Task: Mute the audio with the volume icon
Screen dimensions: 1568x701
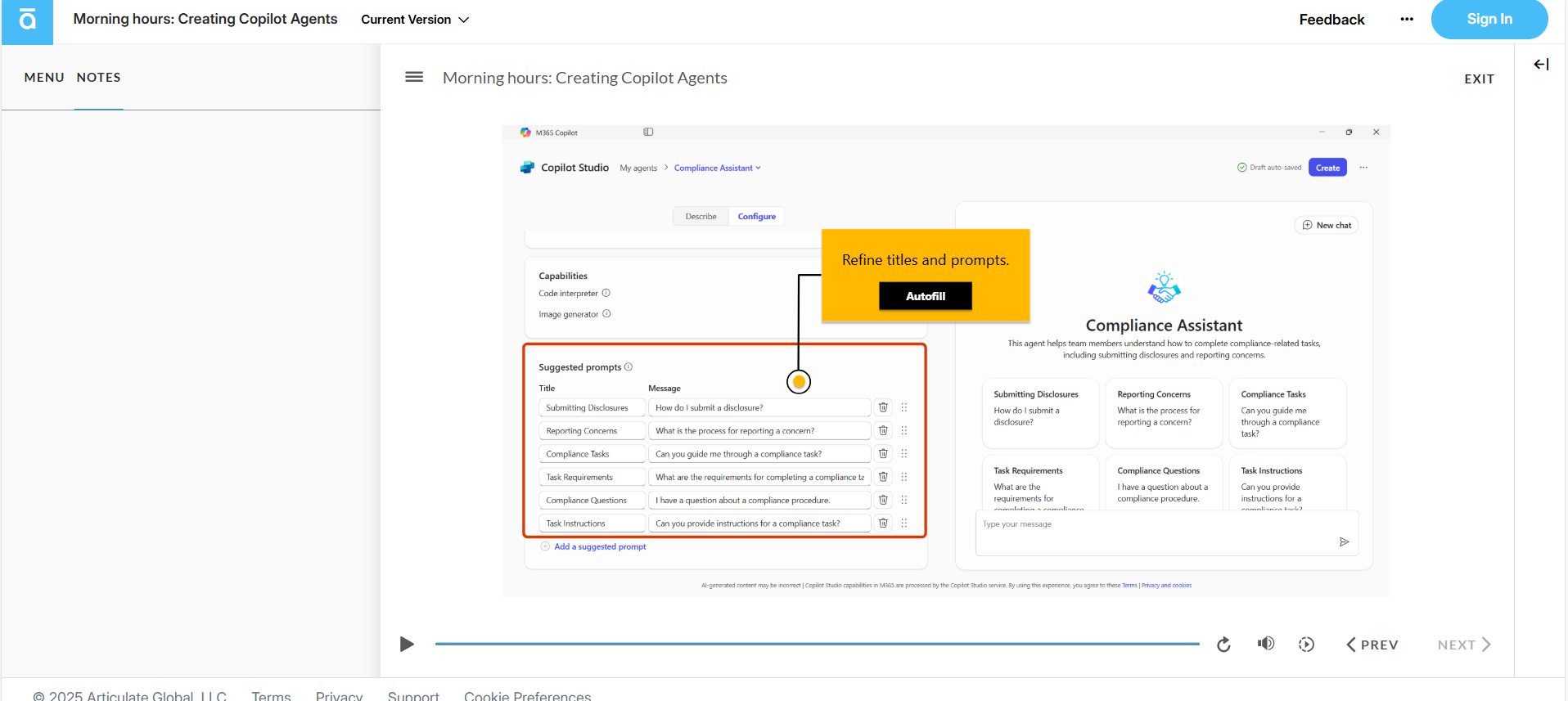Action: (x=1266, y=644)
